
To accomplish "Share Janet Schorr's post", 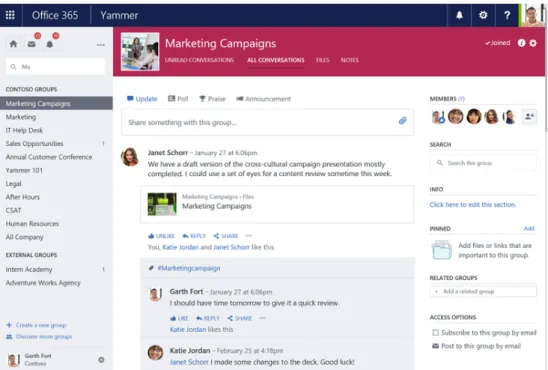I will (226, 236).
